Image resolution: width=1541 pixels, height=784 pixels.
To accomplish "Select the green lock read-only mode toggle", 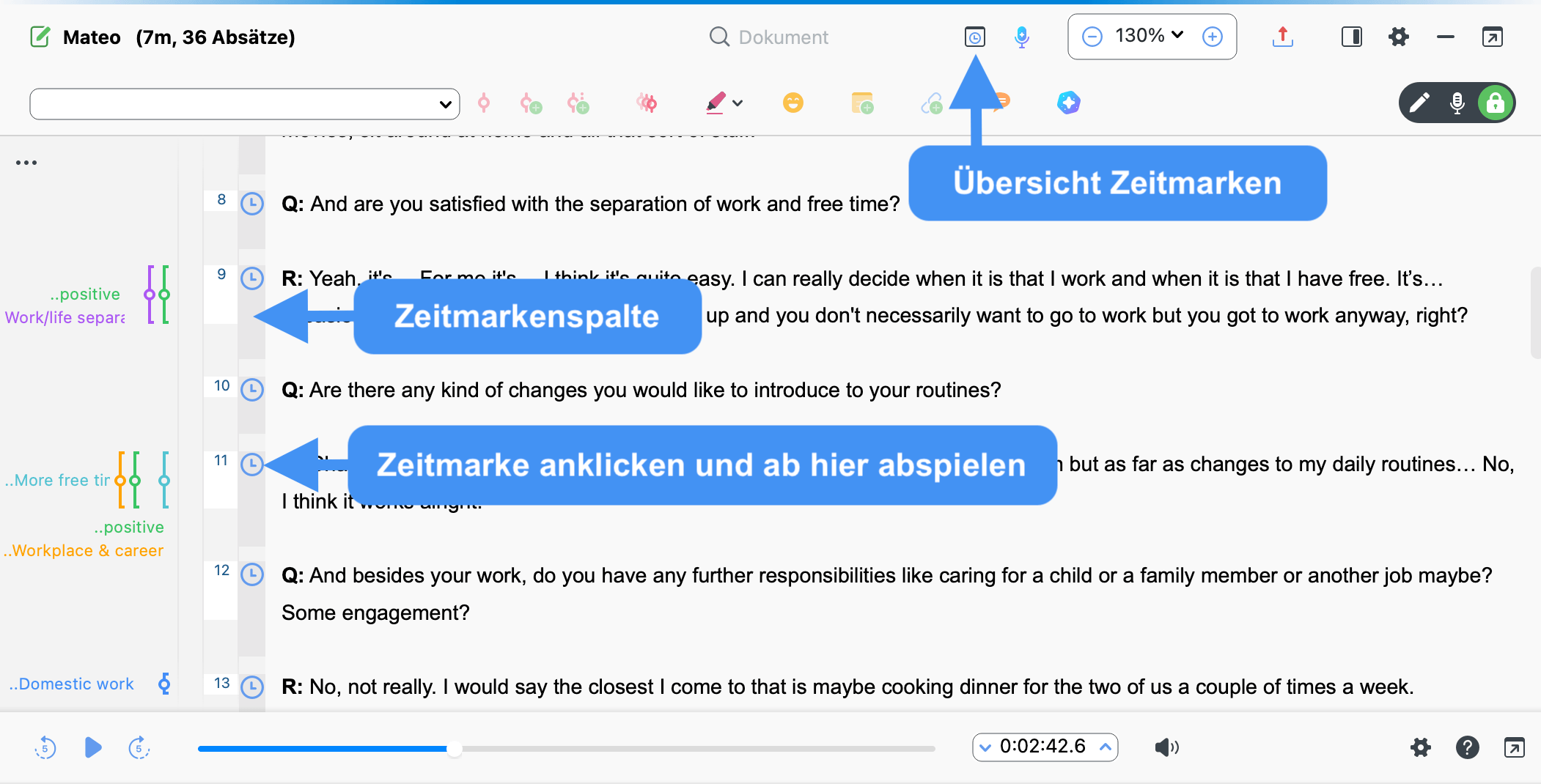I will click(x=1496, y=103).
